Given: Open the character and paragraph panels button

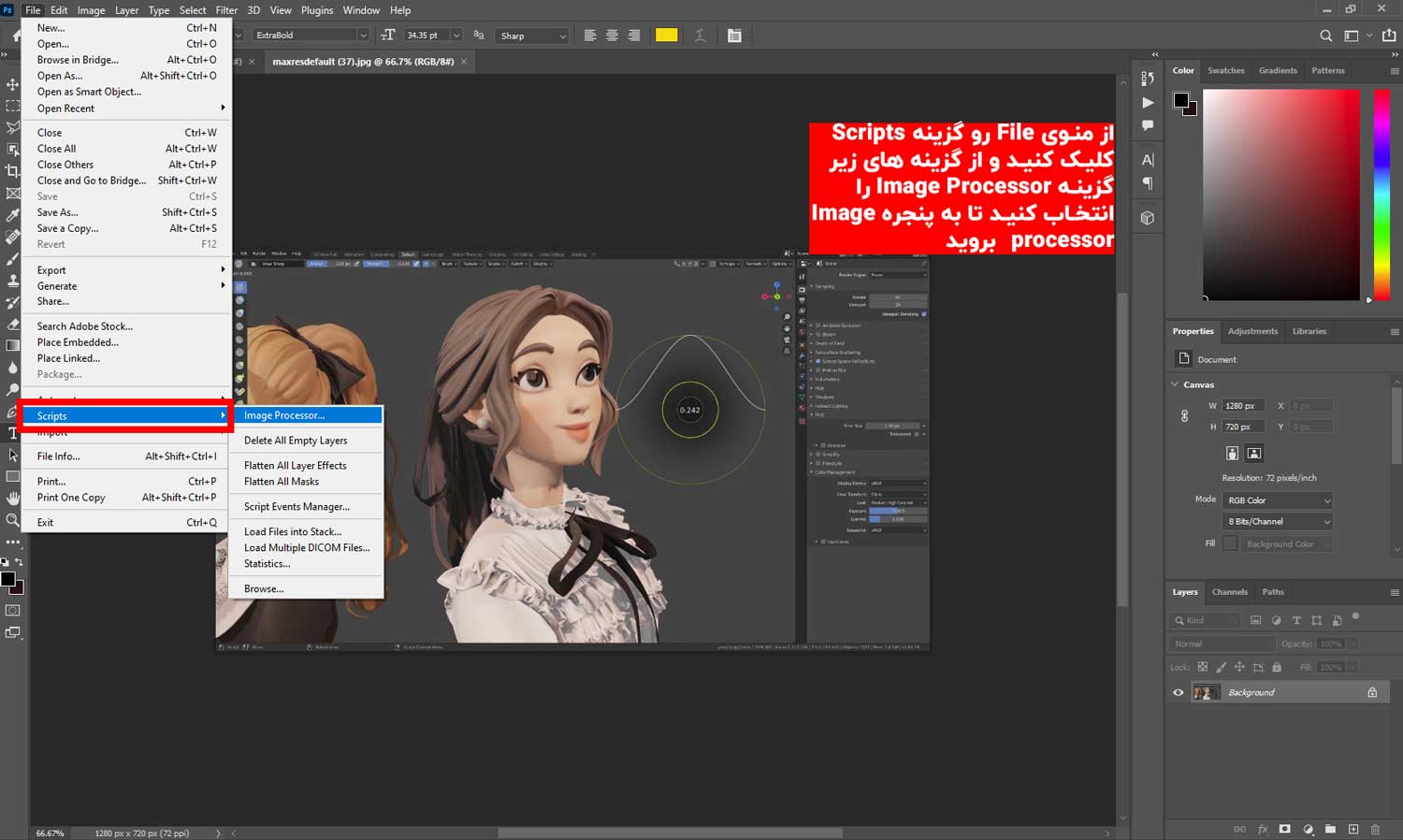Looking at the screenshot, I should pyautogui.click(x=734, y=36).
